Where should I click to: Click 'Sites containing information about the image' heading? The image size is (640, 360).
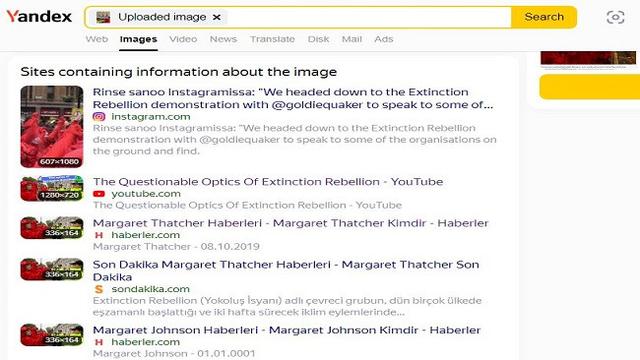pos(179,72)
